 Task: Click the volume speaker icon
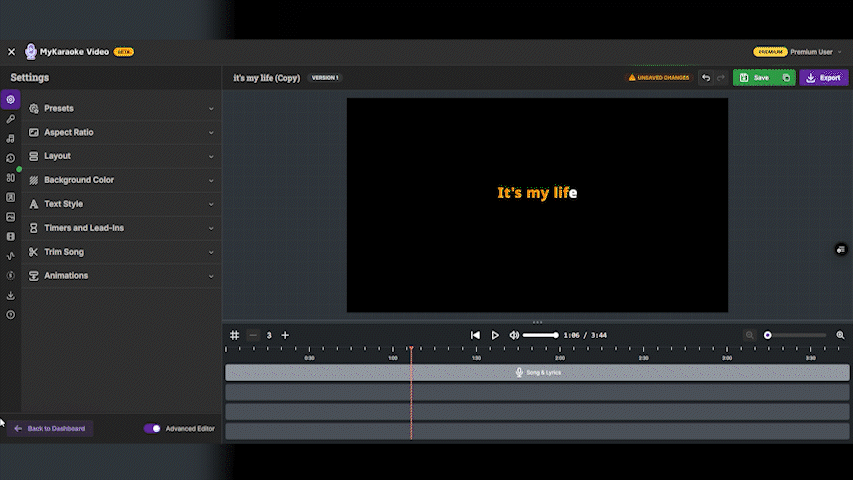tap(514, 335)
